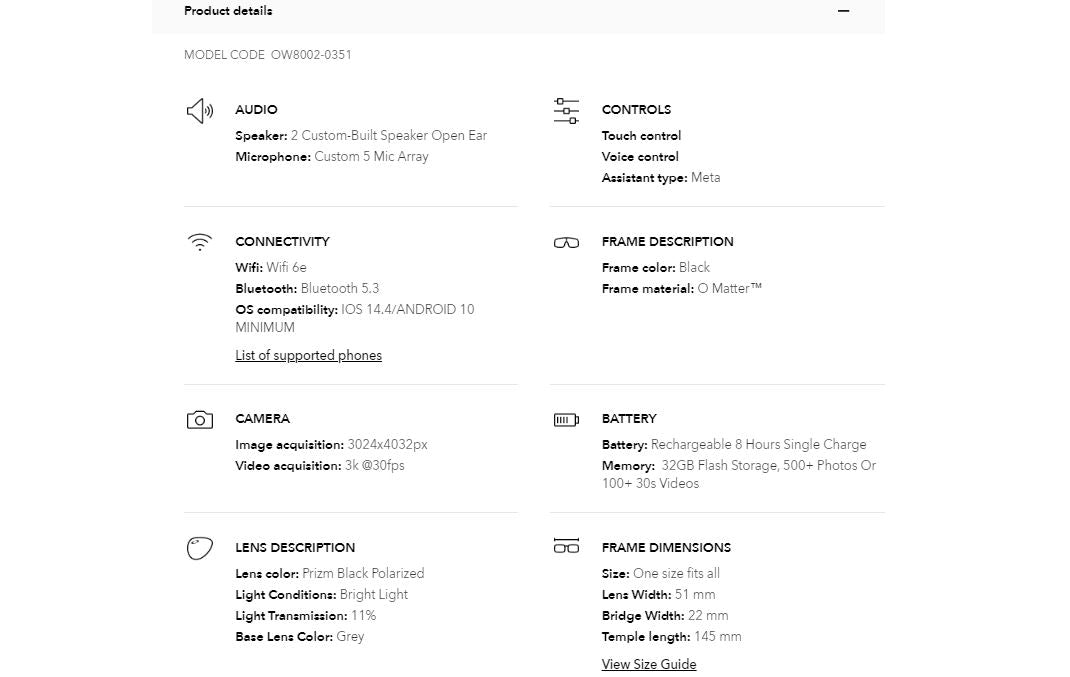Click the model code OW8002-0351 text
This screenshot has height=677, width=1070.
point(311,55)
